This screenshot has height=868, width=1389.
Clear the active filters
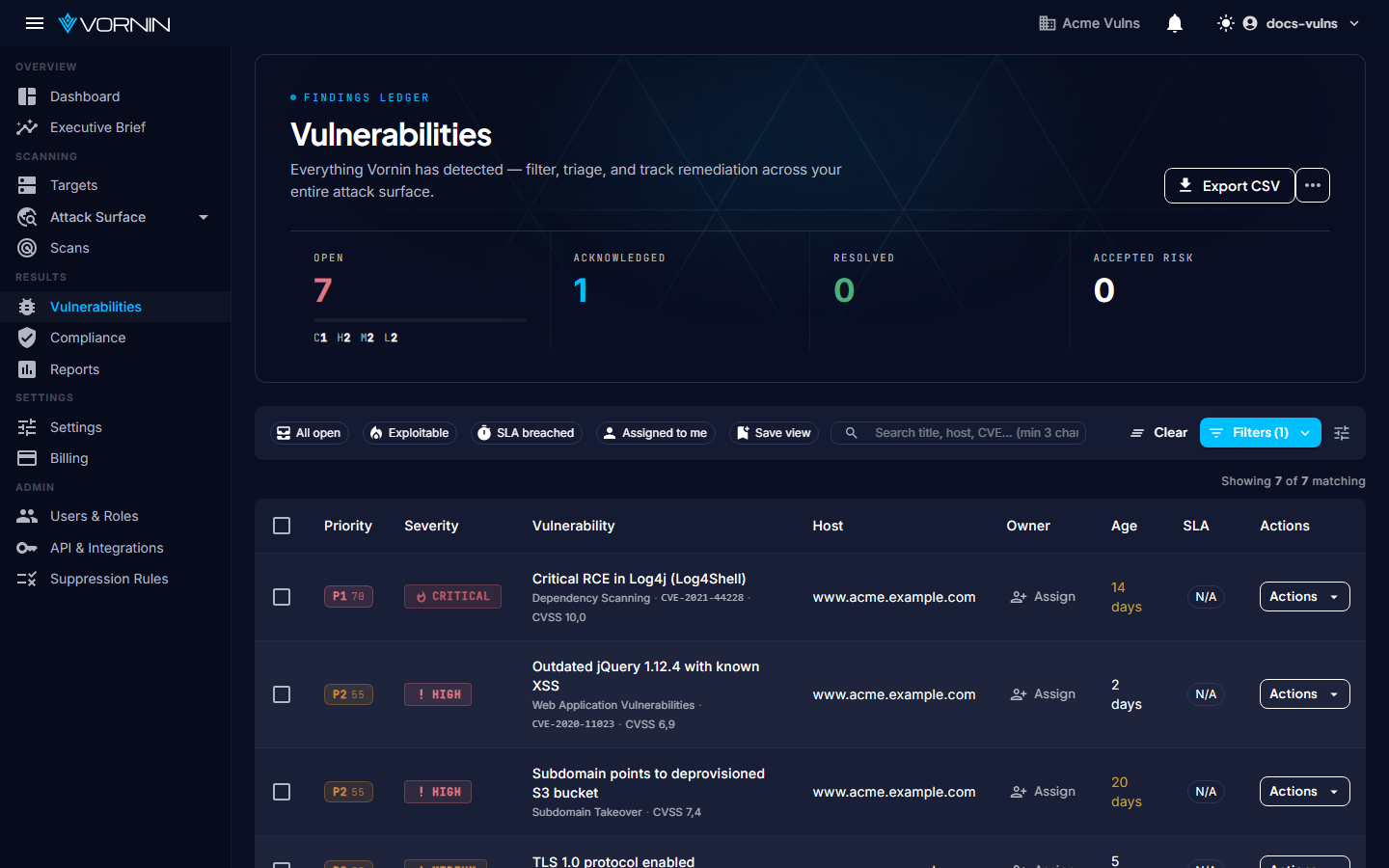click(x=1158, y=433)
